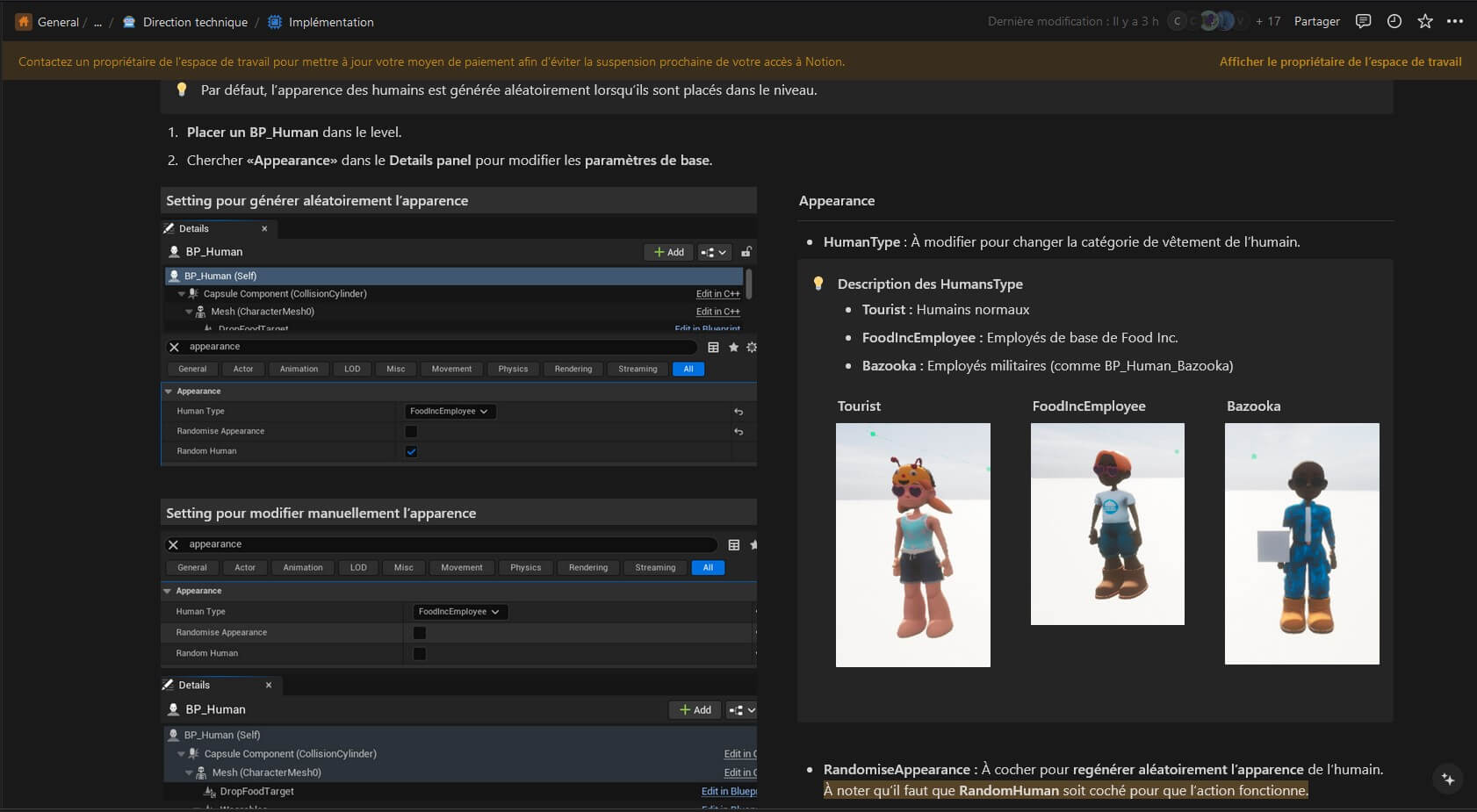Open the Bazooka character image
Viewport: 1477px width, 812px height.
point(1302,543)
